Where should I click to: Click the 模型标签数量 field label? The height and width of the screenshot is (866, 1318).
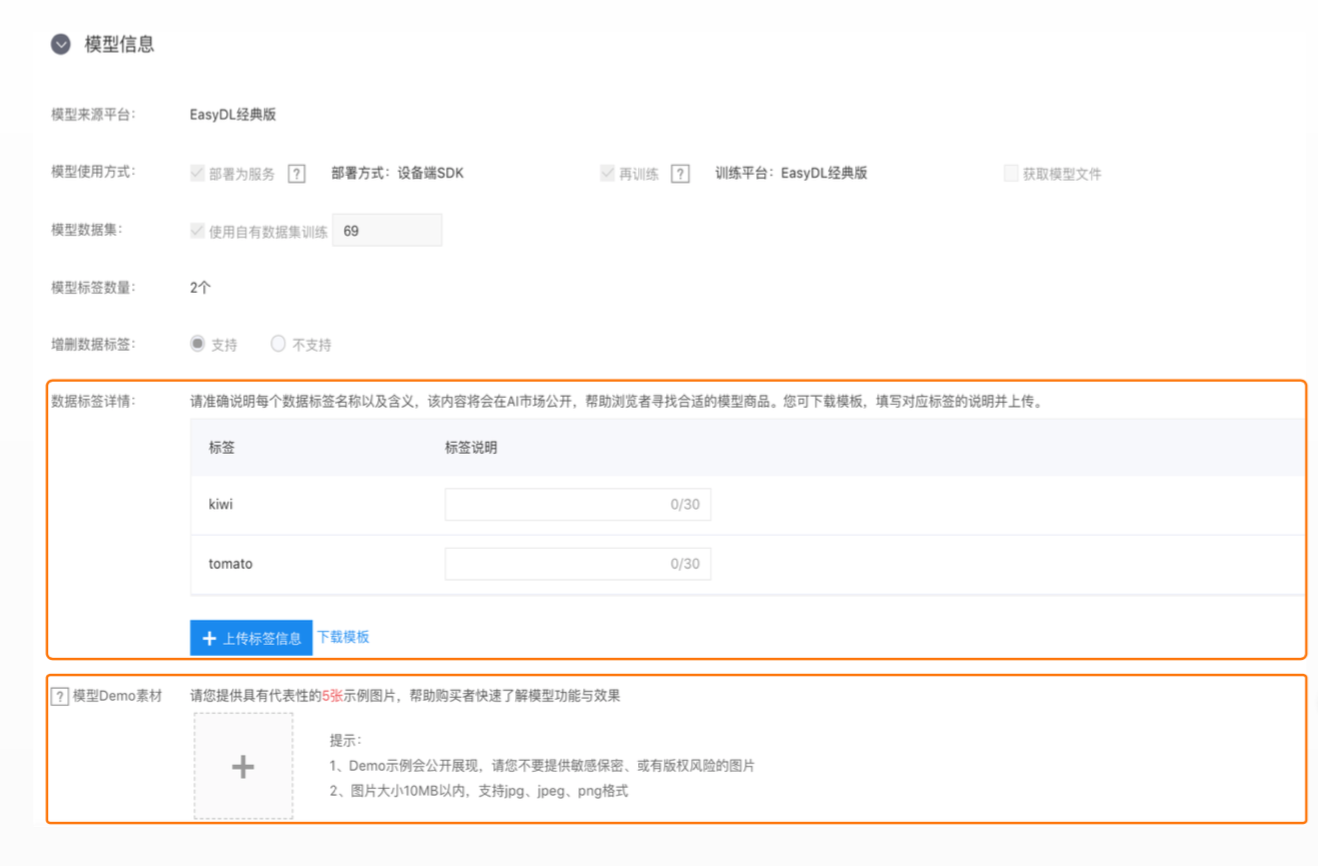pos(94,288)
